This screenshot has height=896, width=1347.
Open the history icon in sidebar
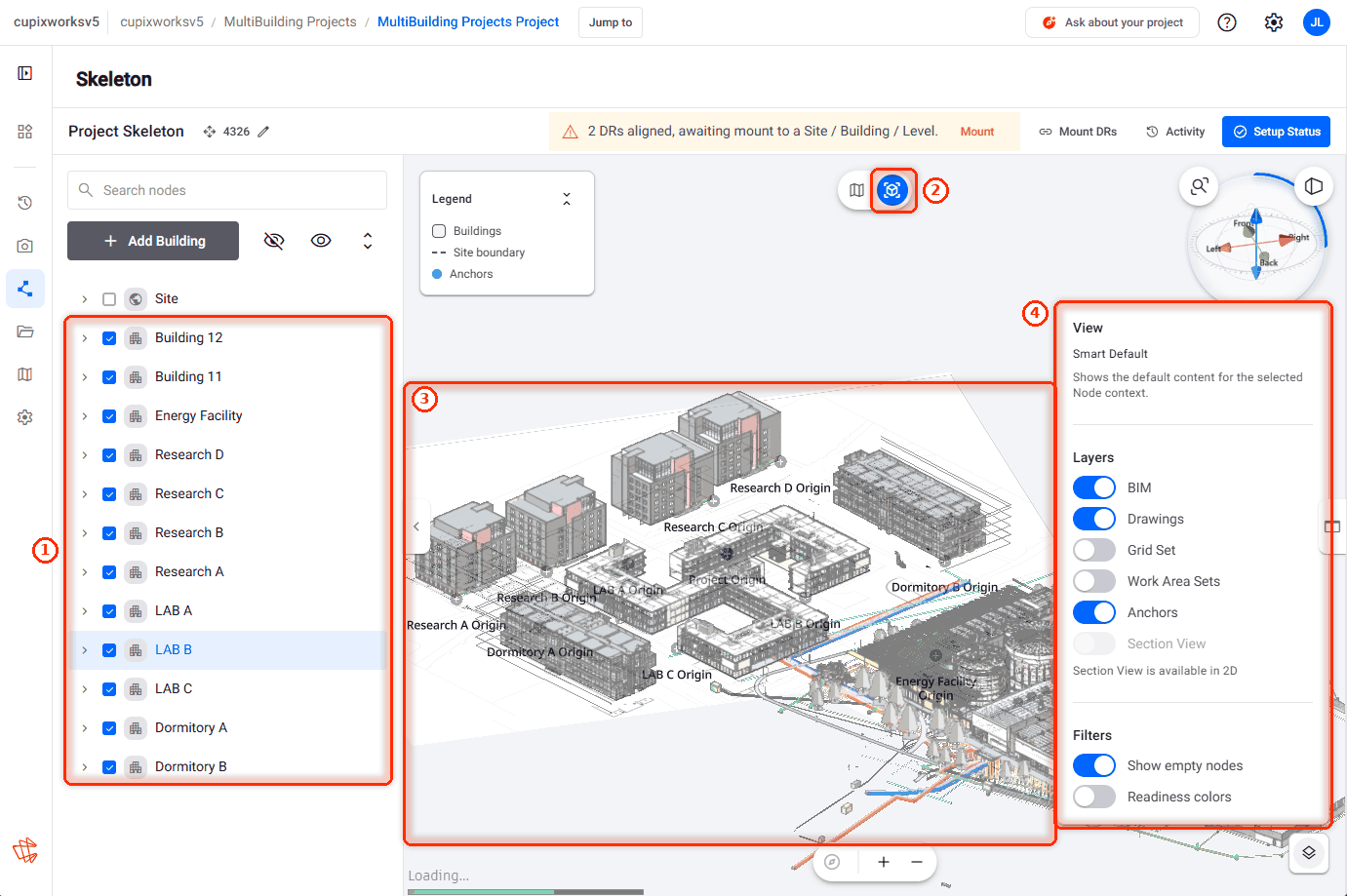coord(25,203)
